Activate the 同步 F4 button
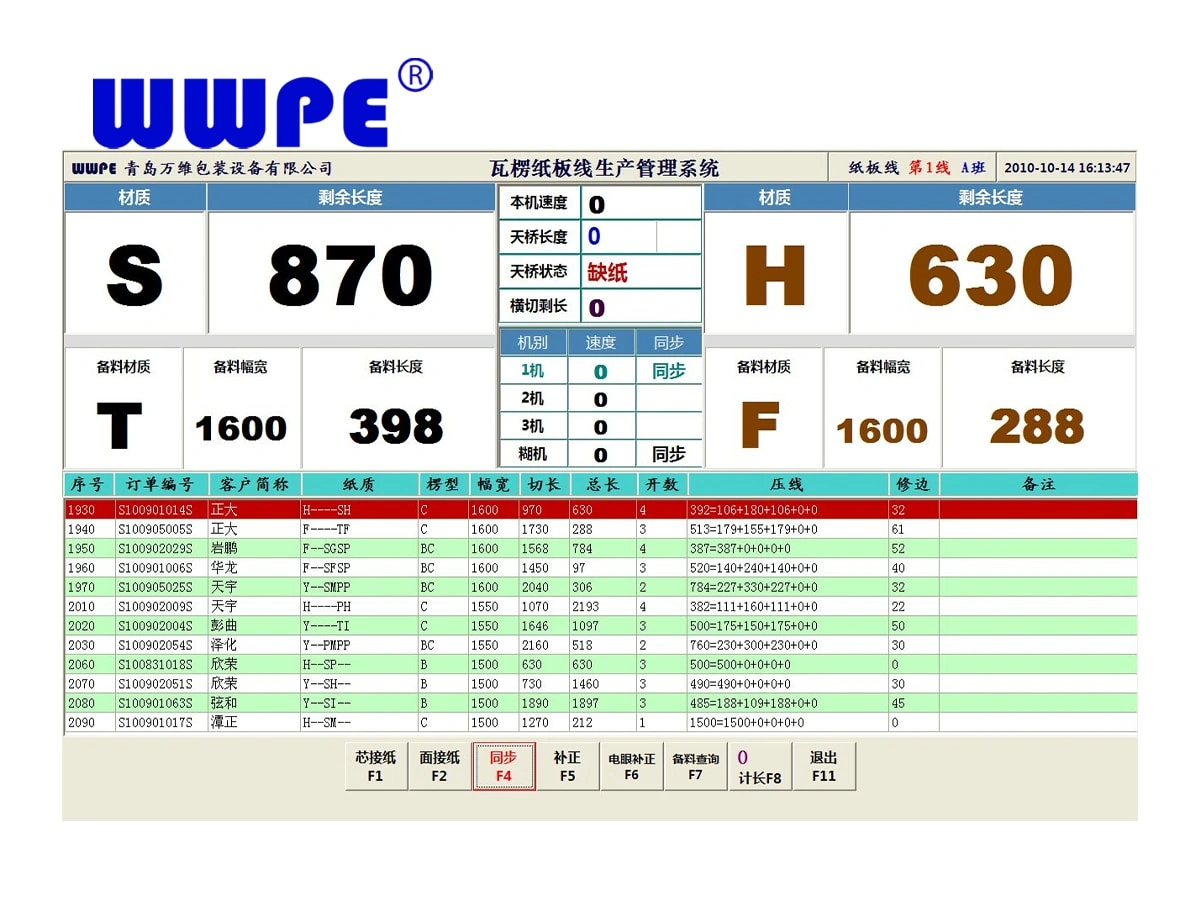 [x=503, y=766]
